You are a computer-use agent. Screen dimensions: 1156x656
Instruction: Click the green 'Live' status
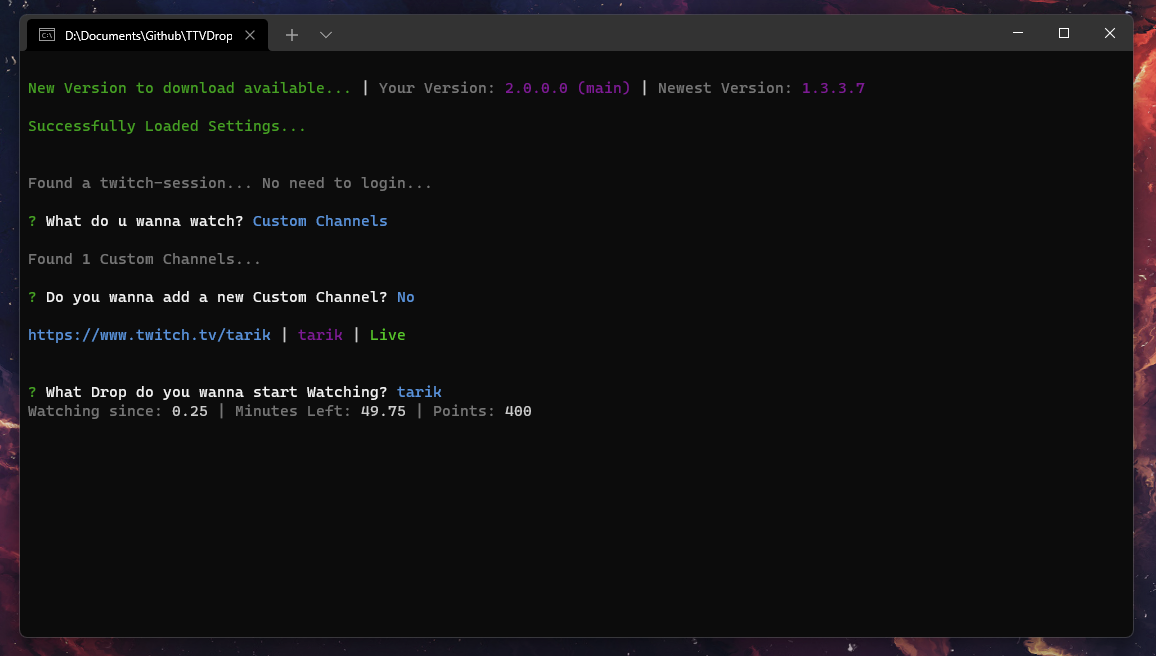point(387,335)
